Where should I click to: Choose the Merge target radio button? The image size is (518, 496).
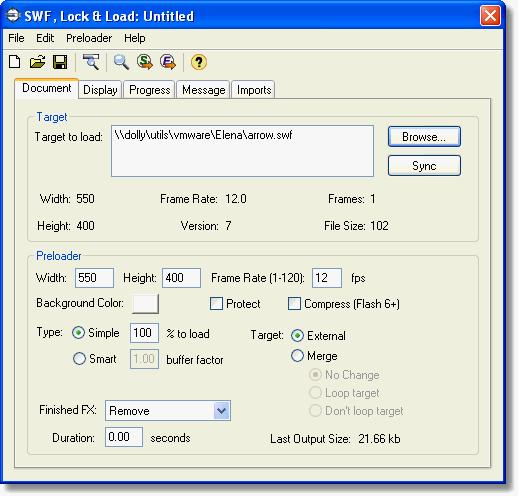tap(297, 356)
